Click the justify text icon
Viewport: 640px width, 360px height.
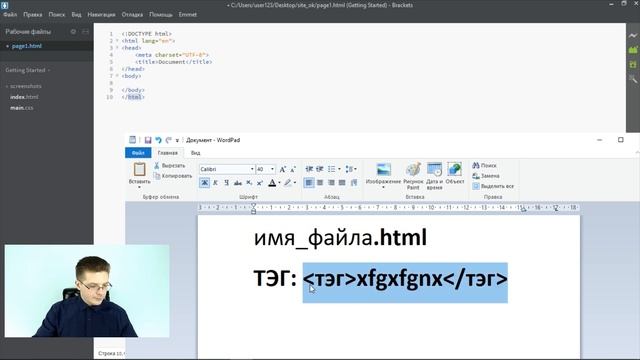pyautogui.click(x=342, y=183)
